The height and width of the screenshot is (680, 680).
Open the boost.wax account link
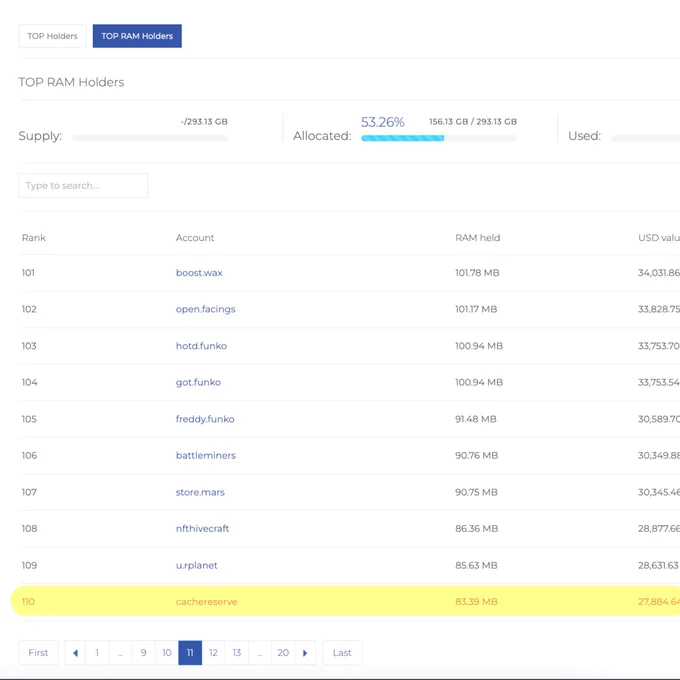(199, 273)
